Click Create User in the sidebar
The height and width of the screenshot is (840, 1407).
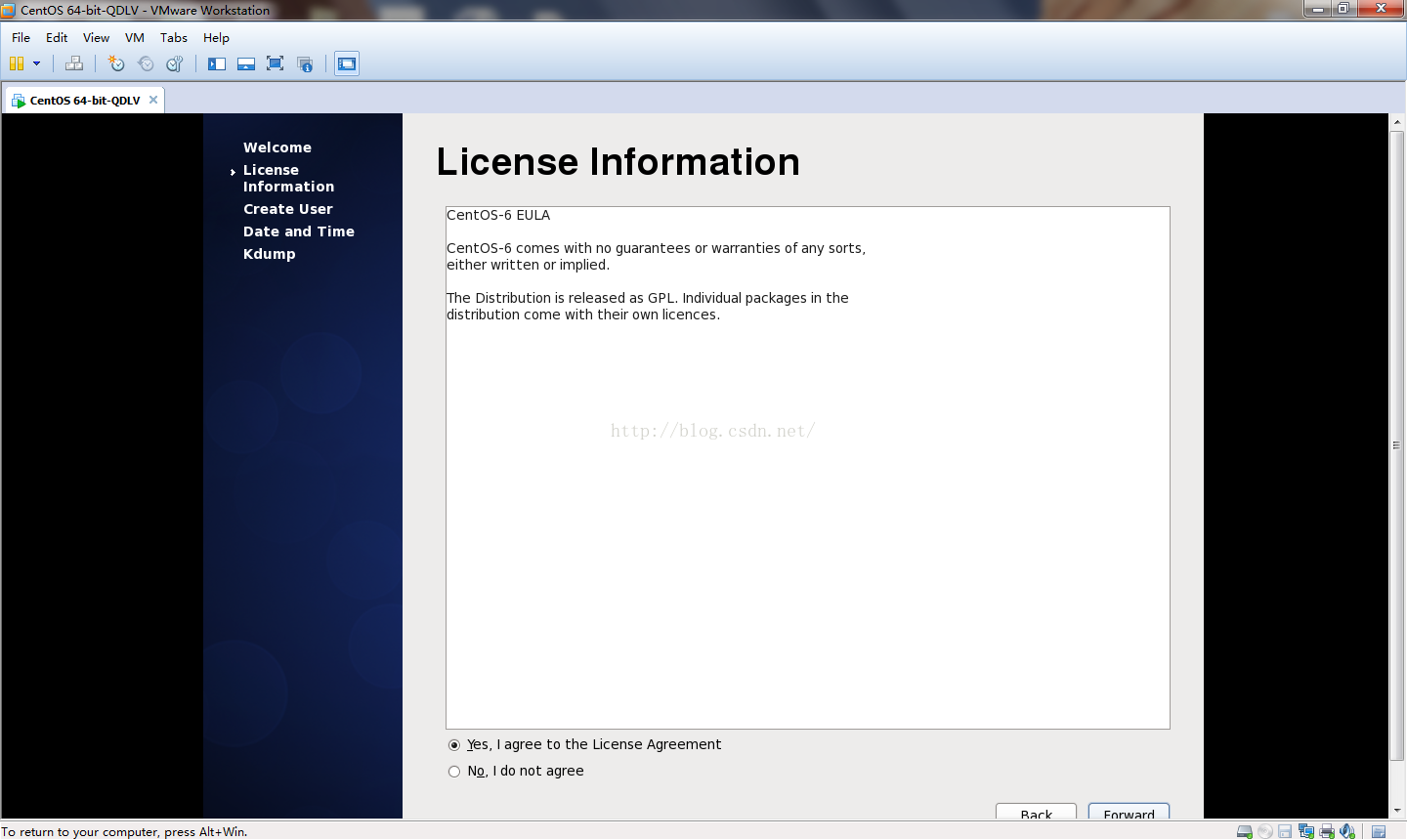click(288, 209)
